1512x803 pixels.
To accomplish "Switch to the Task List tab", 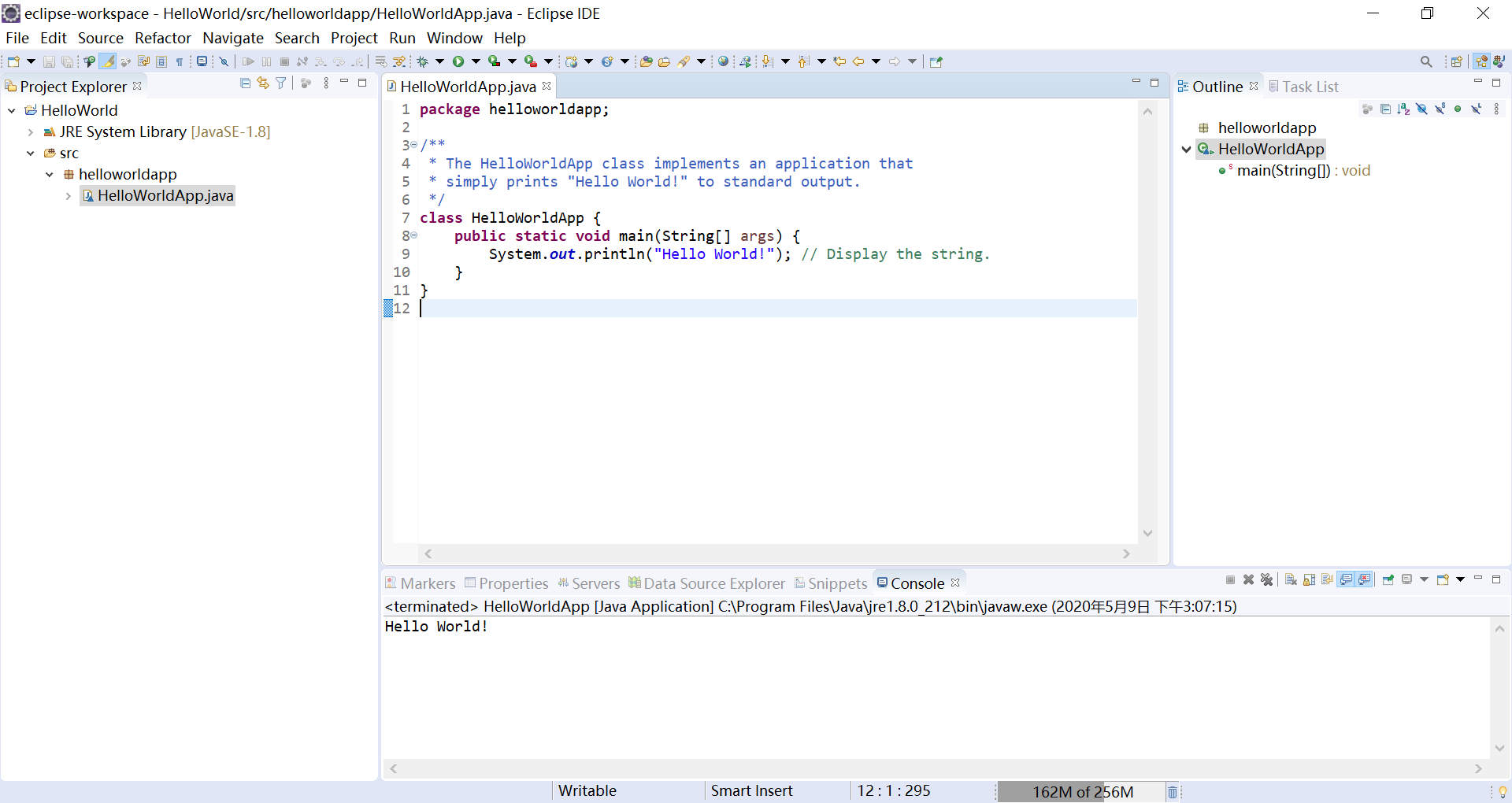I will tap(1303, 87).
